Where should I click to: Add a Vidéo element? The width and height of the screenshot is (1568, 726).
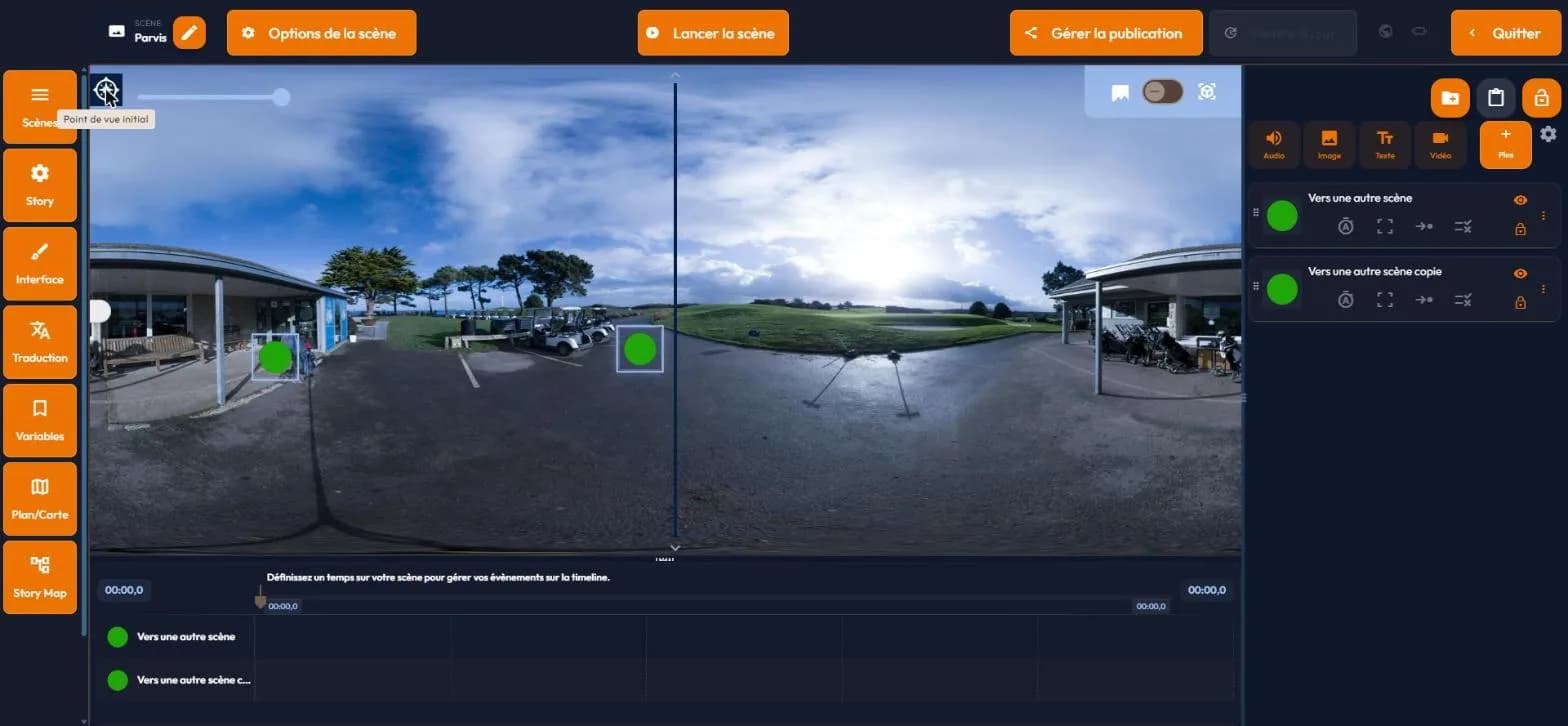(1440, 145)
